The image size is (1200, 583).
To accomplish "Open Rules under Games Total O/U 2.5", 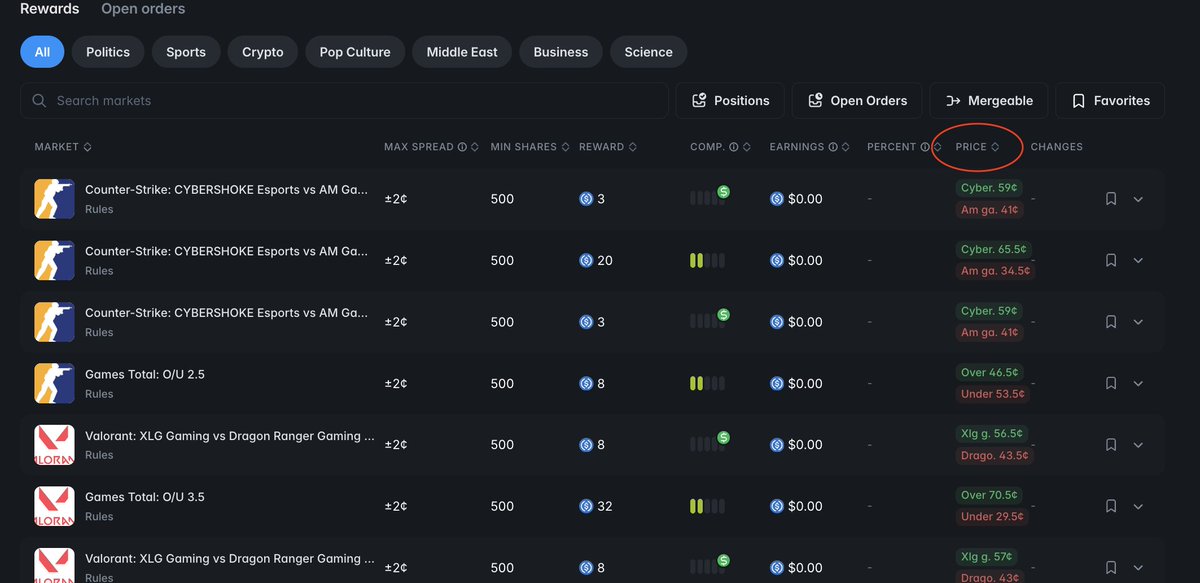I will 99,394.
